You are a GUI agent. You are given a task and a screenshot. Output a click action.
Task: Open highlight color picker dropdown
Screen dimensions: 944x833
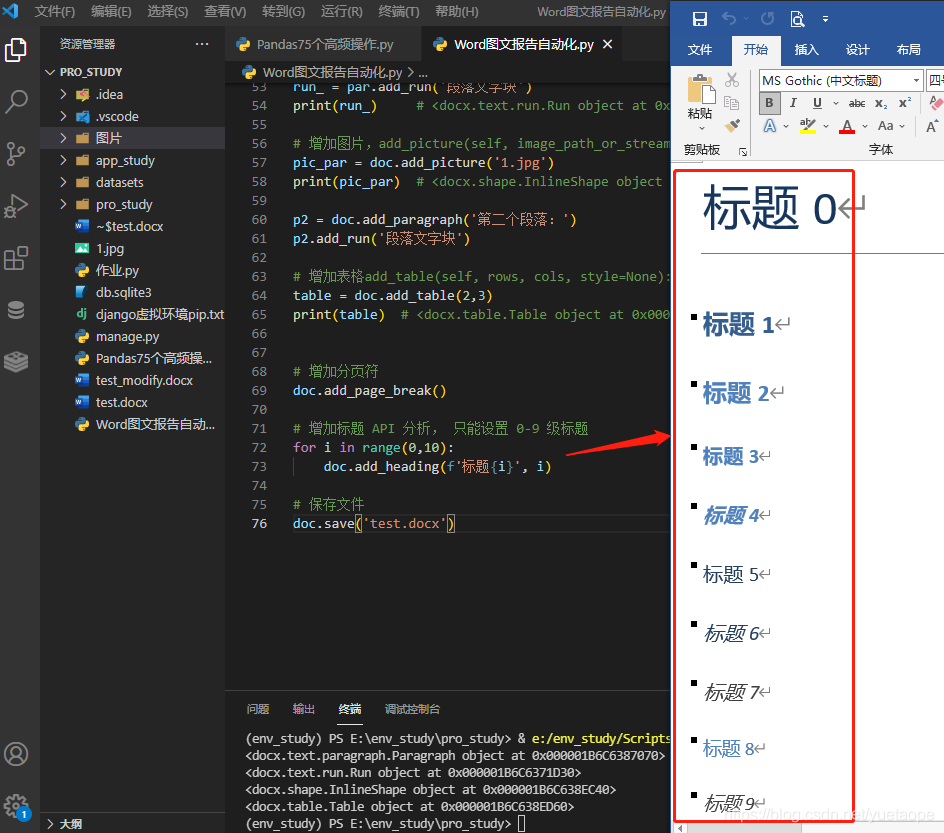click(x=826, y=126)
